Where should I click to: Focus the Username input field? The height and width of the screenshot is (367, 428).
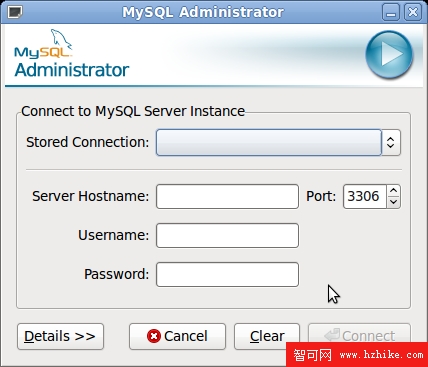point(227,236)
